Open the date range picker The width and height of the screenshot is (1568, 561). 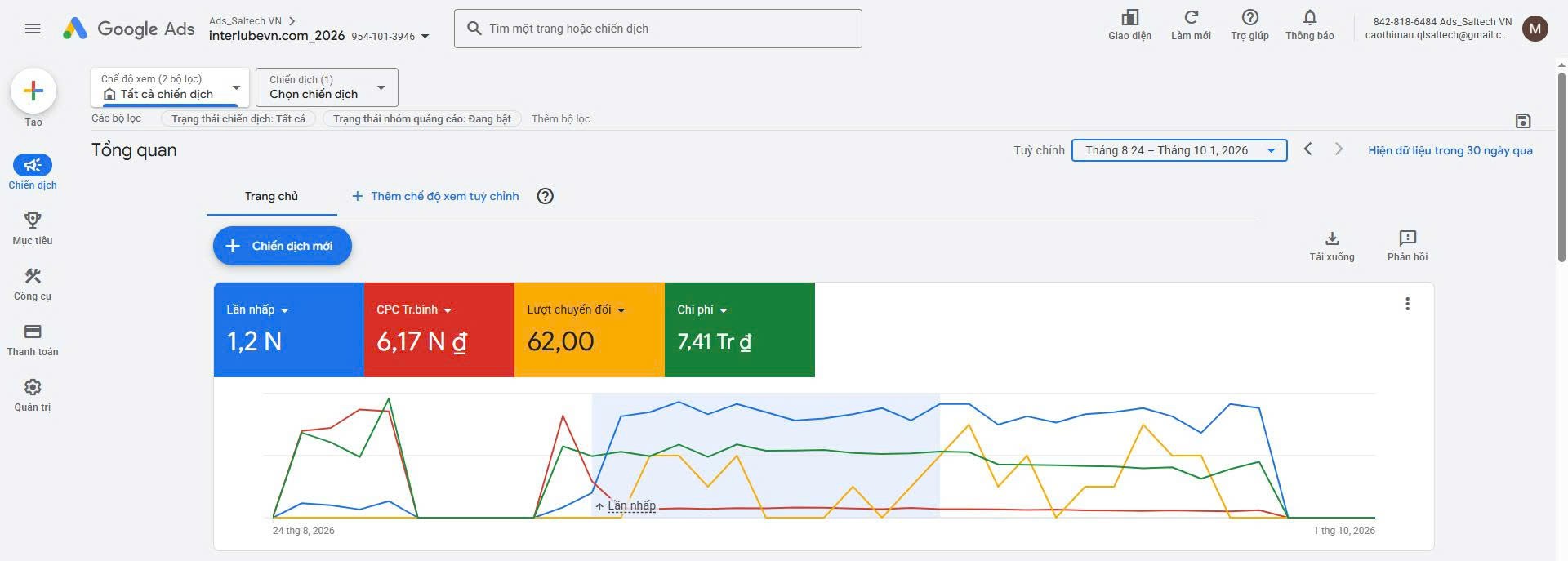click(1179, 150)
